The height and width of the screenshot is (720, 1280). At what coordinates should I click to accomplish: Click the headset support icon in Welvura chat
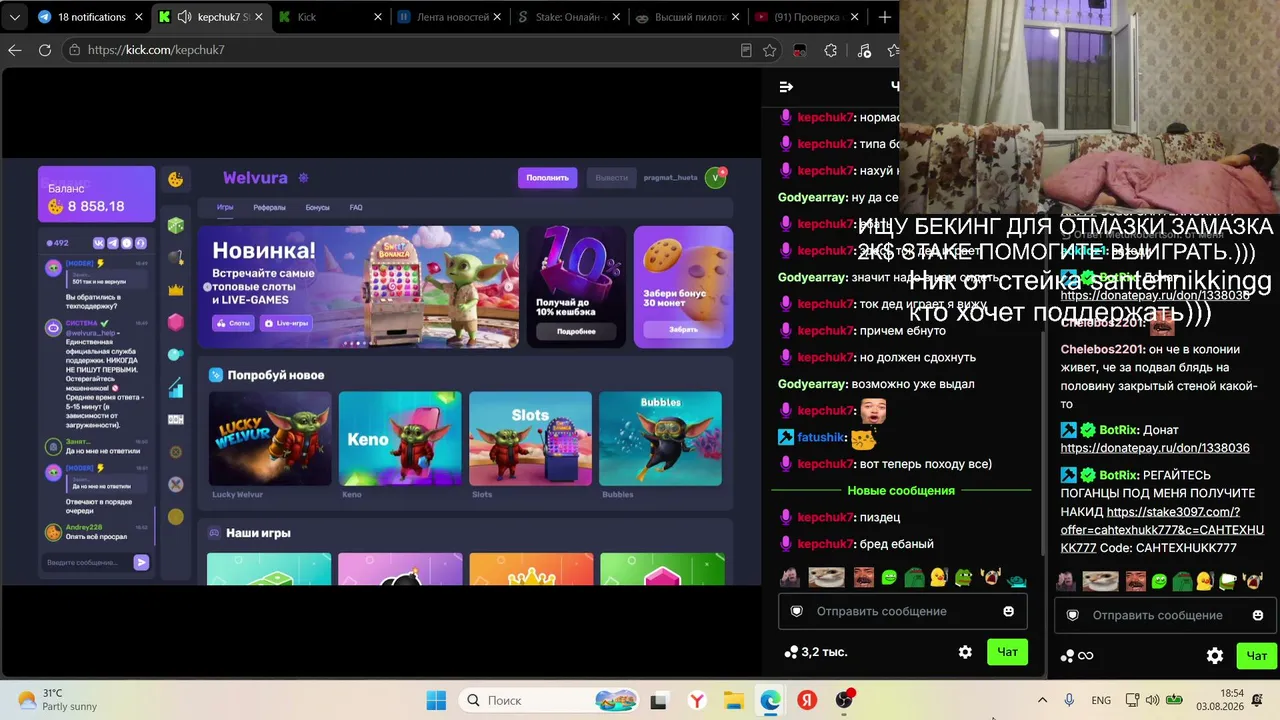pos(141,243)
